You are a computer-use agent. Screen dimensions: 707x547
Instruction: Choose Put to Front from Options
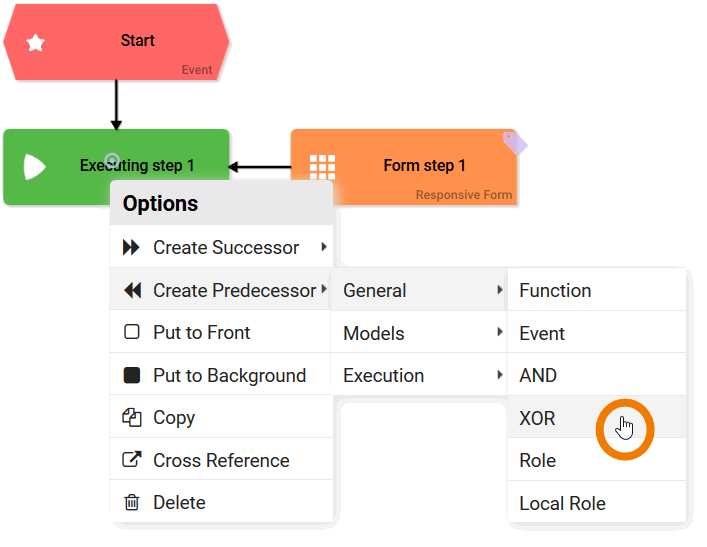click(201, 333)
